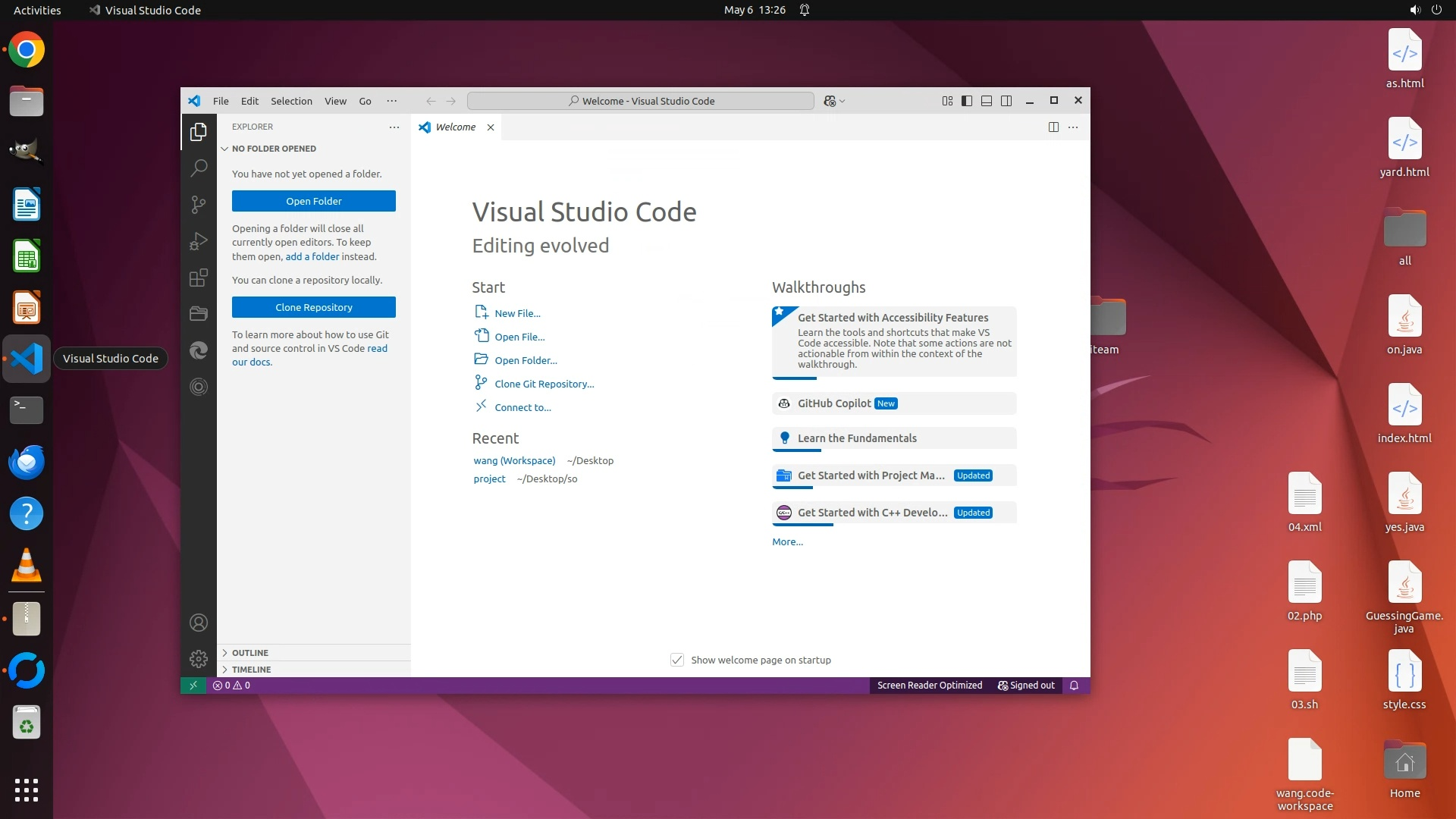Click the Clone Git Repository... link
The width and height of the screenshot is (1456, 819).
[x=544, y=384]
